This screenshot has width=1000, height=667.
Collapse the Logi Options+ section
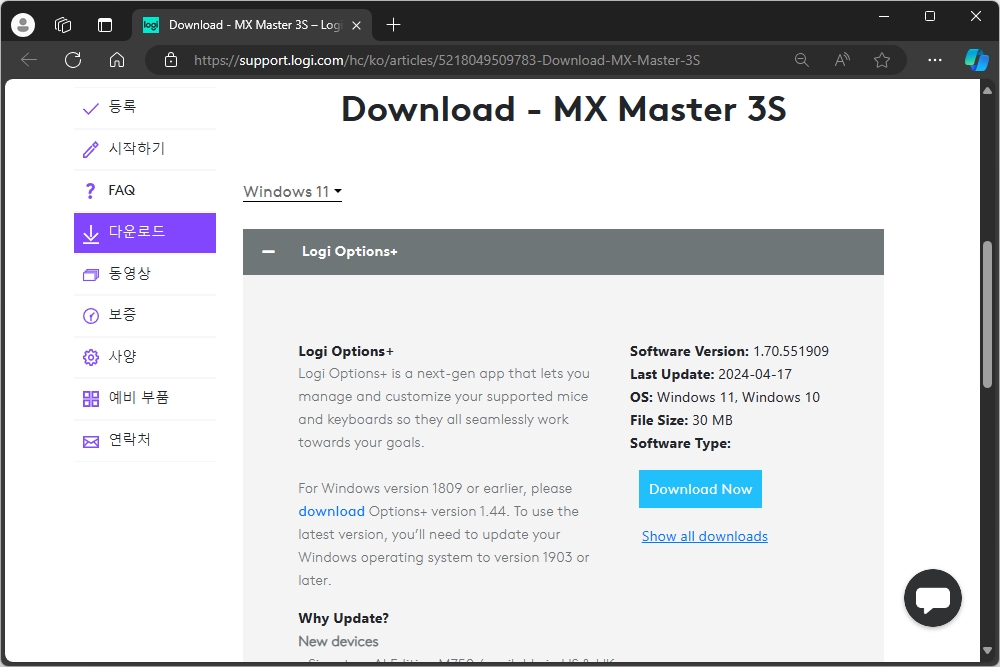(563, 252)
